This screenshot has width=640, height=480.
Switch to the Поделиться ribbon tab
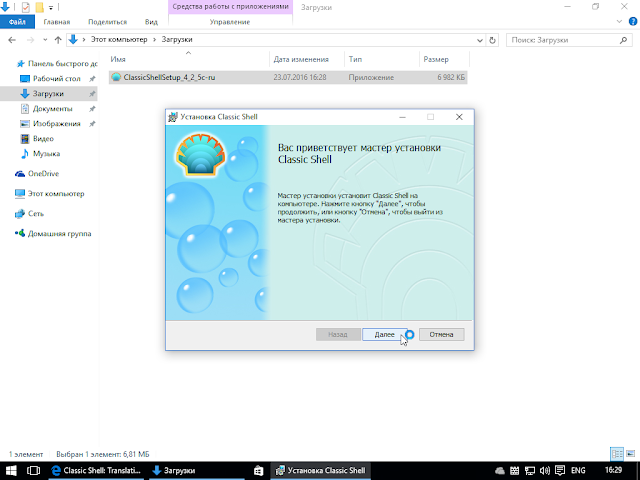coord(107,22)
